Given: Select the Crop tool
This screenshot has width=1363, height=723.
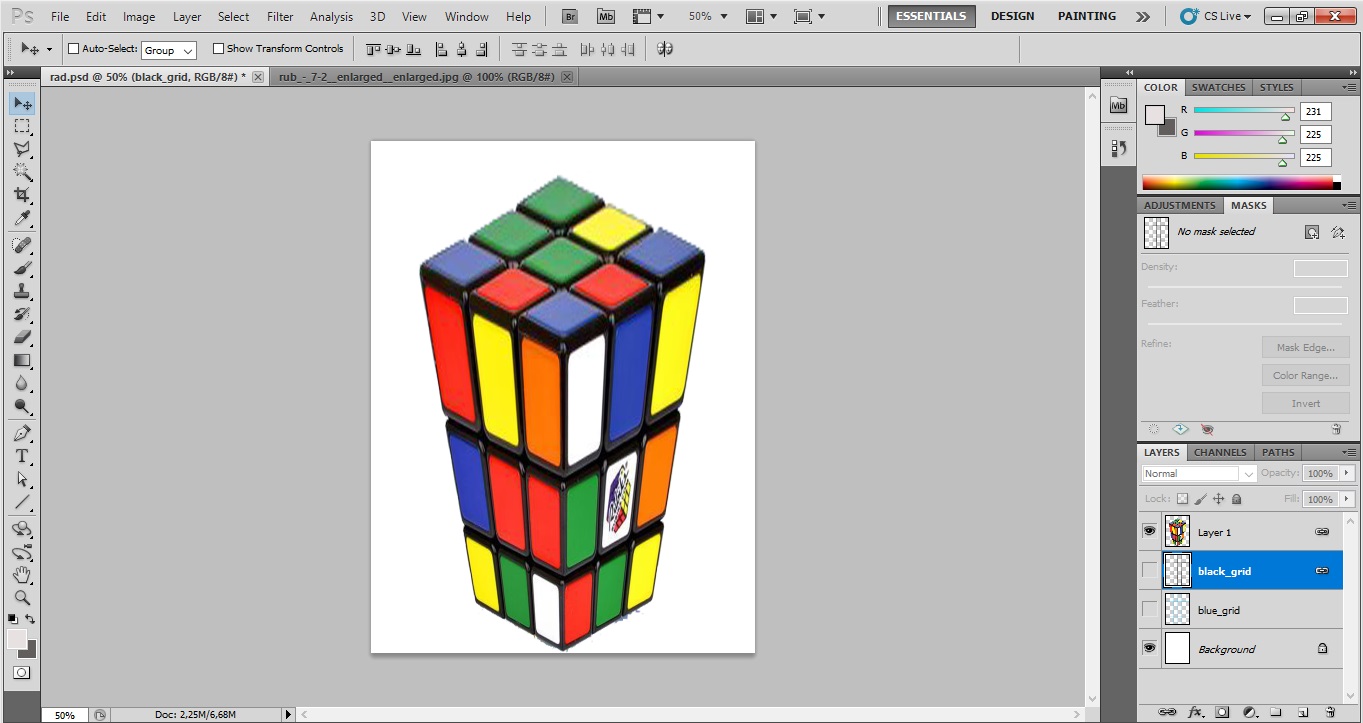Looking at the screenshot, I should tap(22, 195).
